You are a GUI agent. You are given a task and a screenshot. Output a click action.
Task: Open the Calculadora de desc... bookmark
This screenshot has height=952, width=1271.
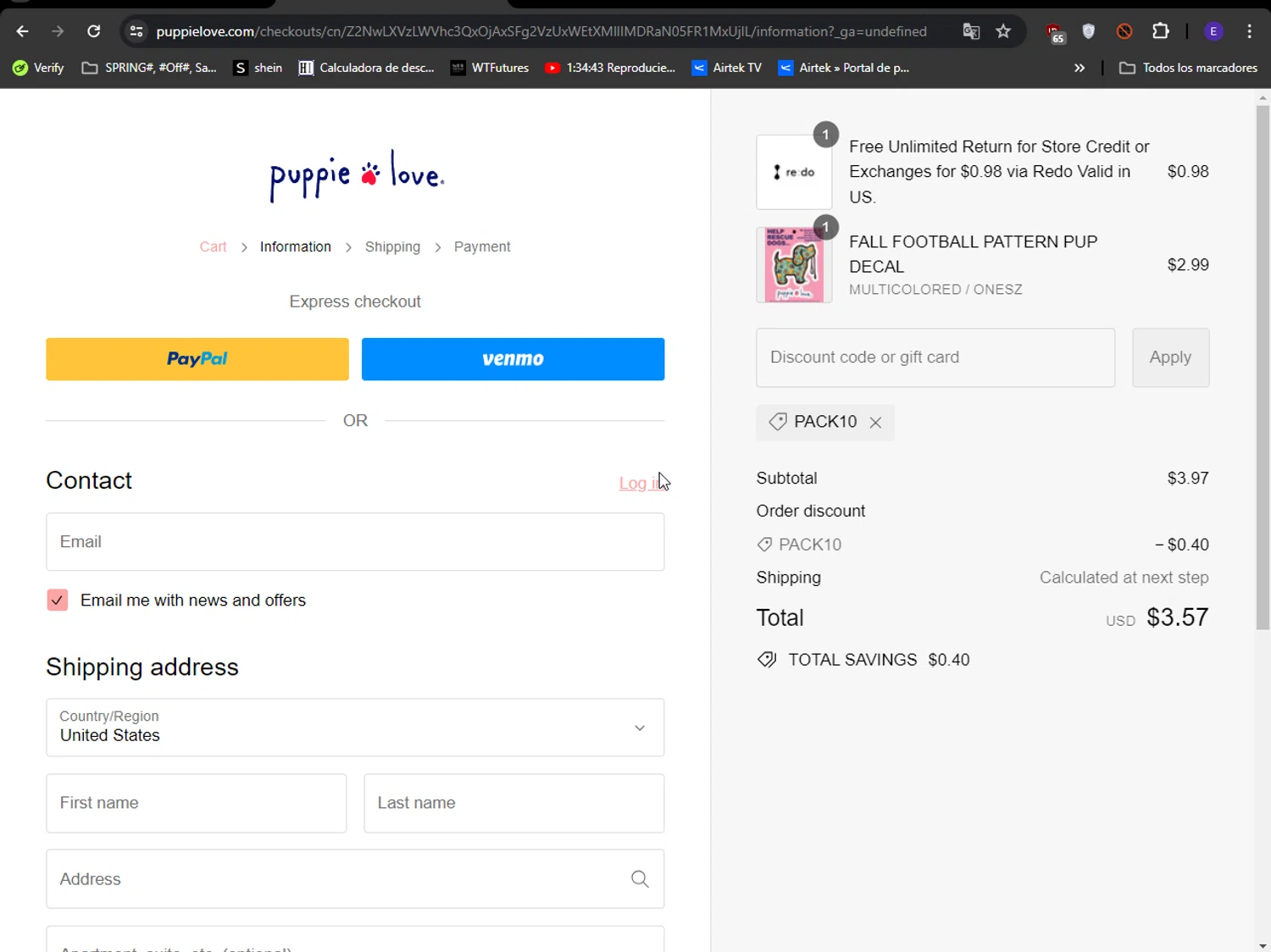(366, 68)
